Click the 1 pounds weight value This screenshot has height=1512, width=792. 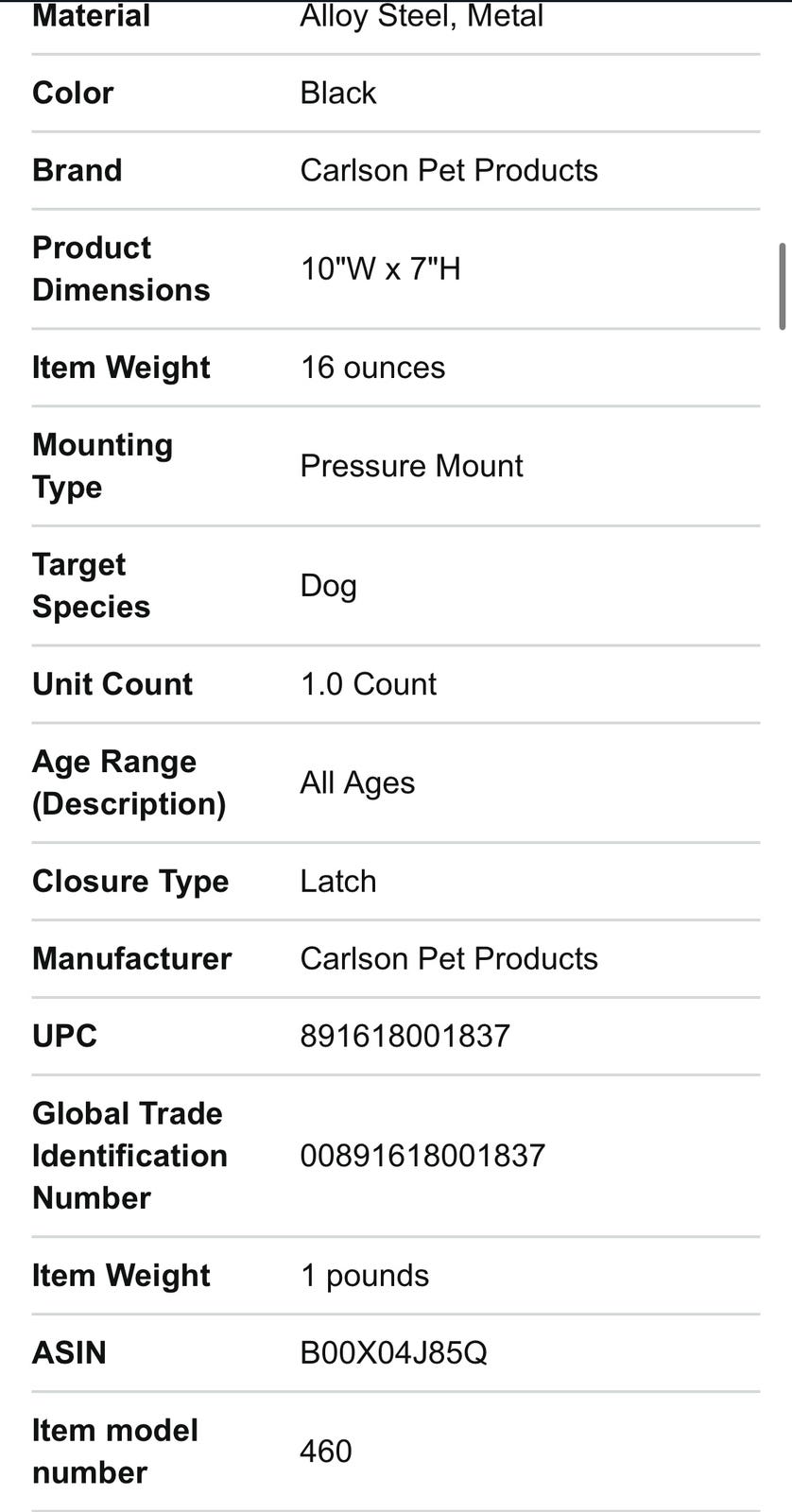[364, 1275]
